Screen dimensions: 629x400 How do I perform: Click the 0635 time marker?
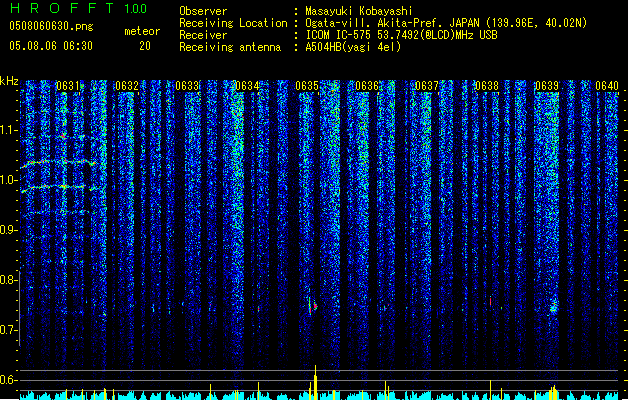pyautogui.click(x=307, y=86)
